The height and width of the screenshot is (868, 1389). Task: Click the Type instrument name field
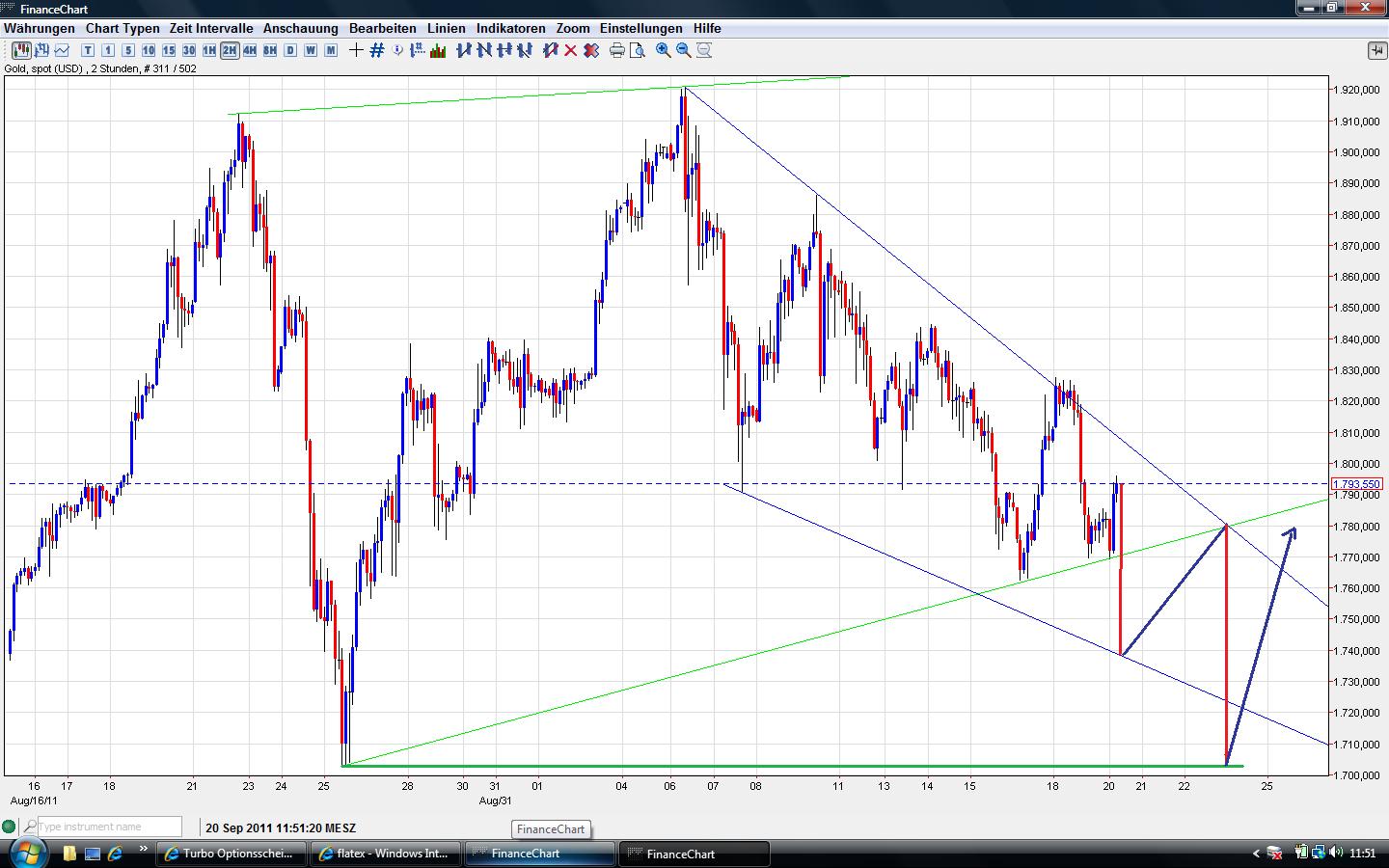point(108,827)
